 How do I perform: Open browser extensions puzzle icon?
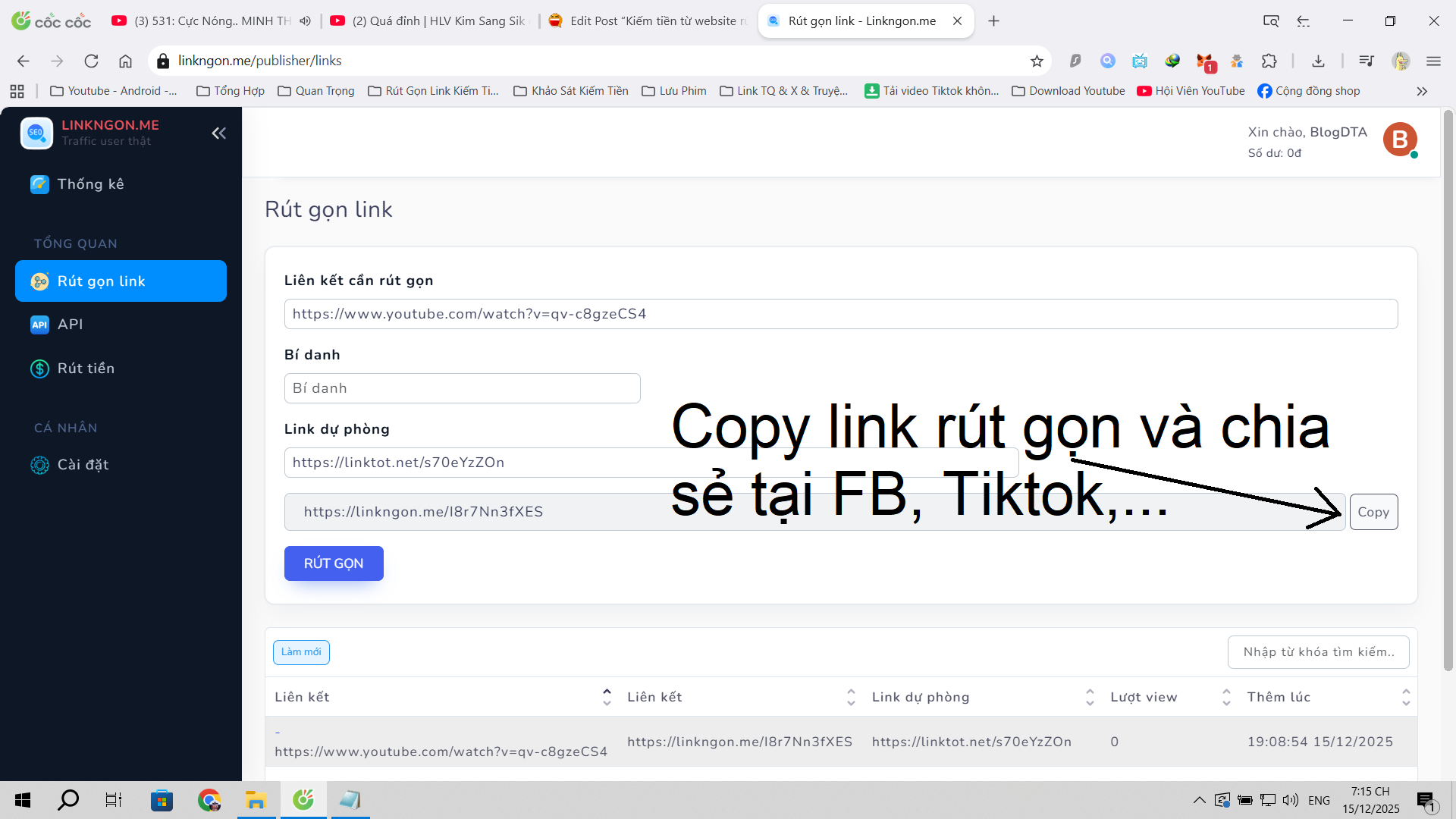pyautogui.click(x=1269, y=61)
